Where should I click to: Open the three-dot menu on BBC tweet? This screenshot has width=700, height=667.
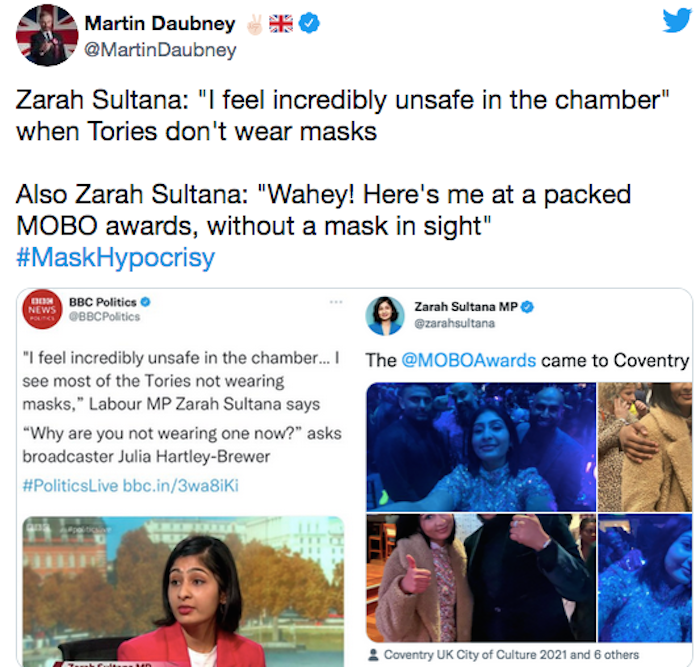[336, 302]
